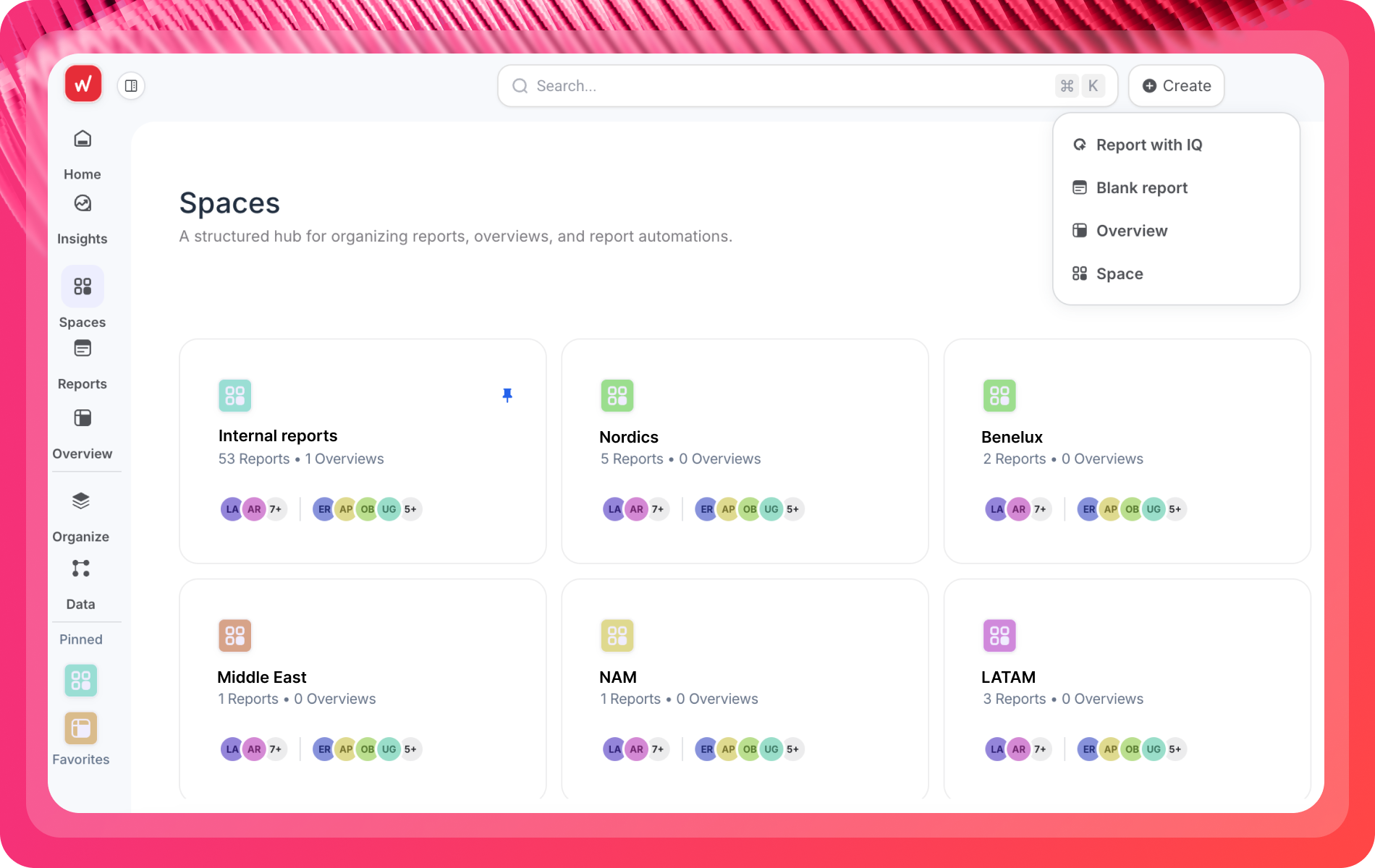This screenshot has width=1375, height=868.
Task: Choose Space from the Create menu
Action: 1120,273
